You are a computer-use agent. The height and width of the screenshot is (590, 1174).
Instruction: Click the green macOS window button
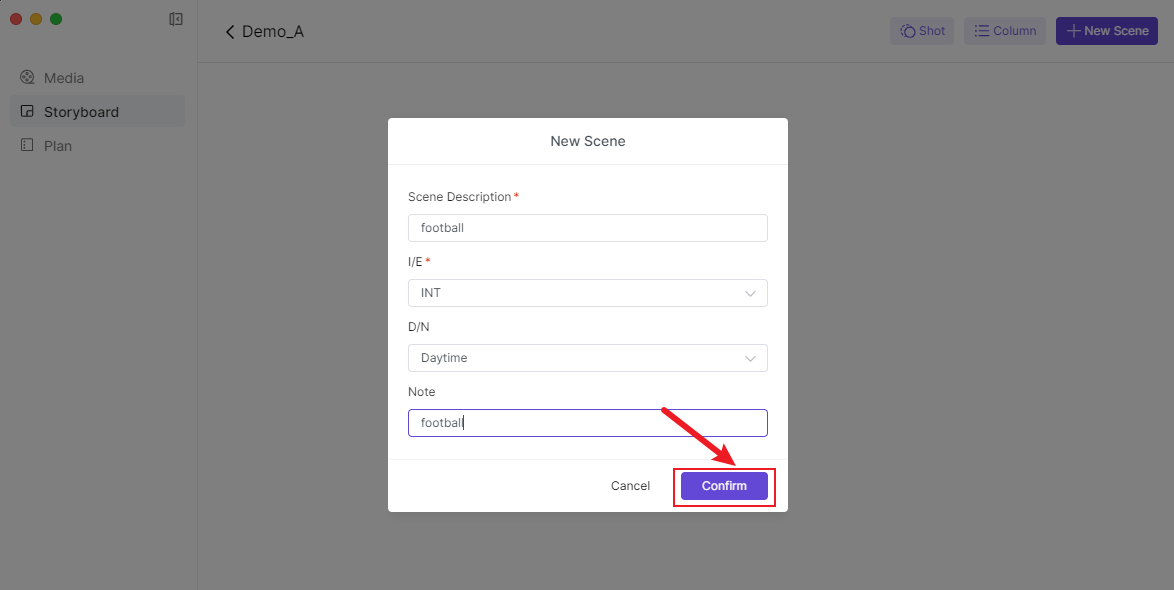pyautogui.click(x=56, y=19)
